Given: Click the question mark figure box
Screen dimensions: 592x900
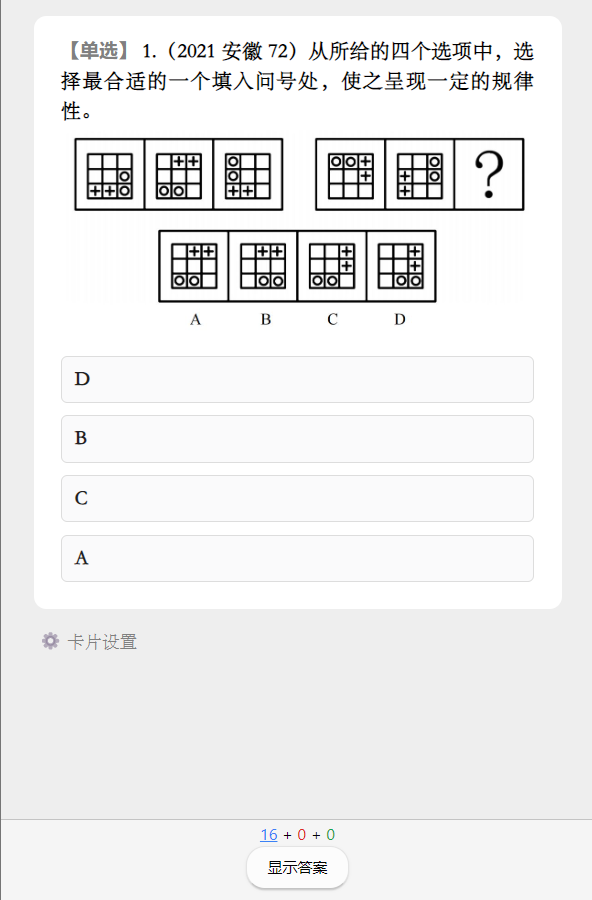Looking at the screenshot, I should [x=489, y=174].
